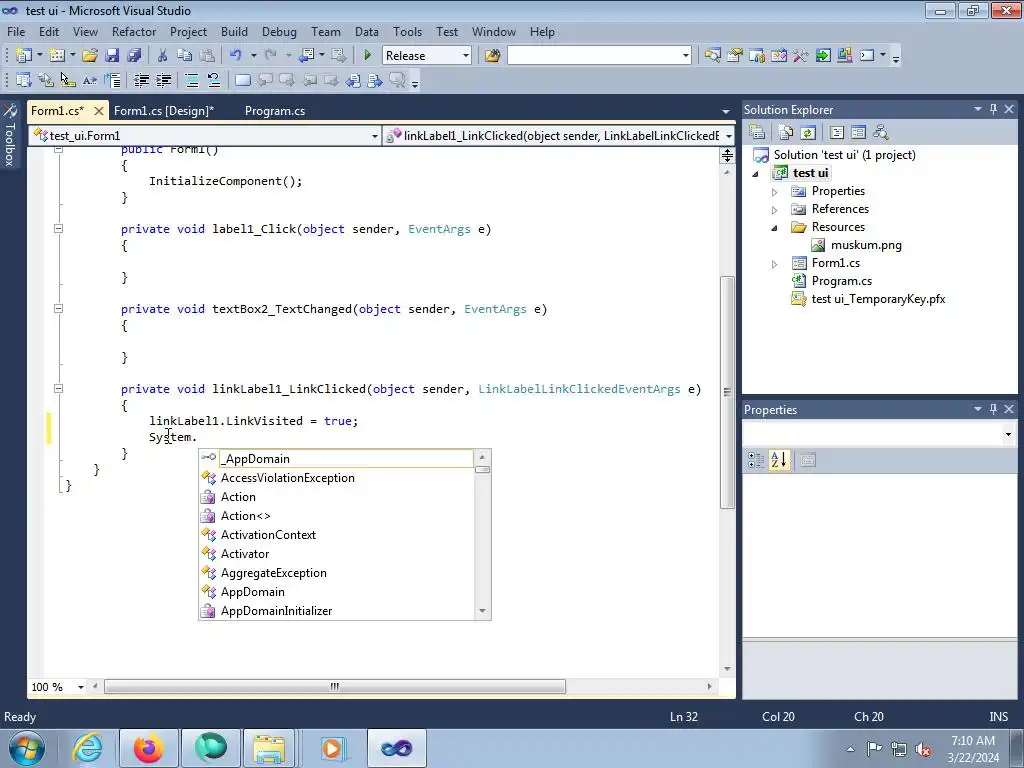The height and width of the screenshot is (768, 1024).
Task: Uncomment the selected lines icon
Action: pyautogui.click(x=214, y=80)
